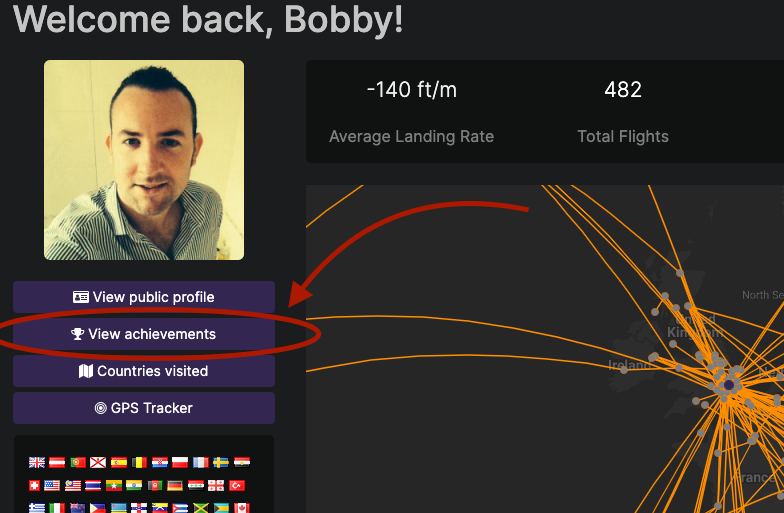Open the View public profile button

point(144,297)
